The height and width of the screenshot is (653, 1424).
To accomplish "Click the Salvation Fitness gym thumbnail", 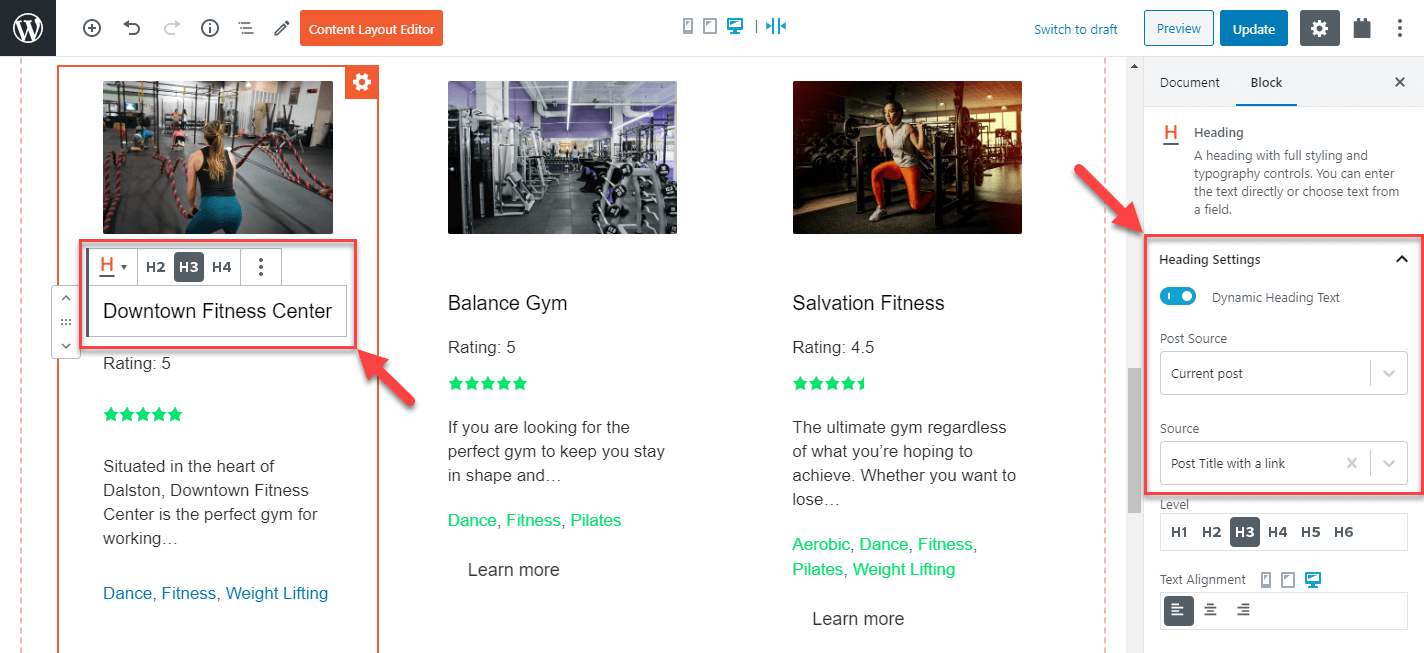I will (x=907, y=157).
